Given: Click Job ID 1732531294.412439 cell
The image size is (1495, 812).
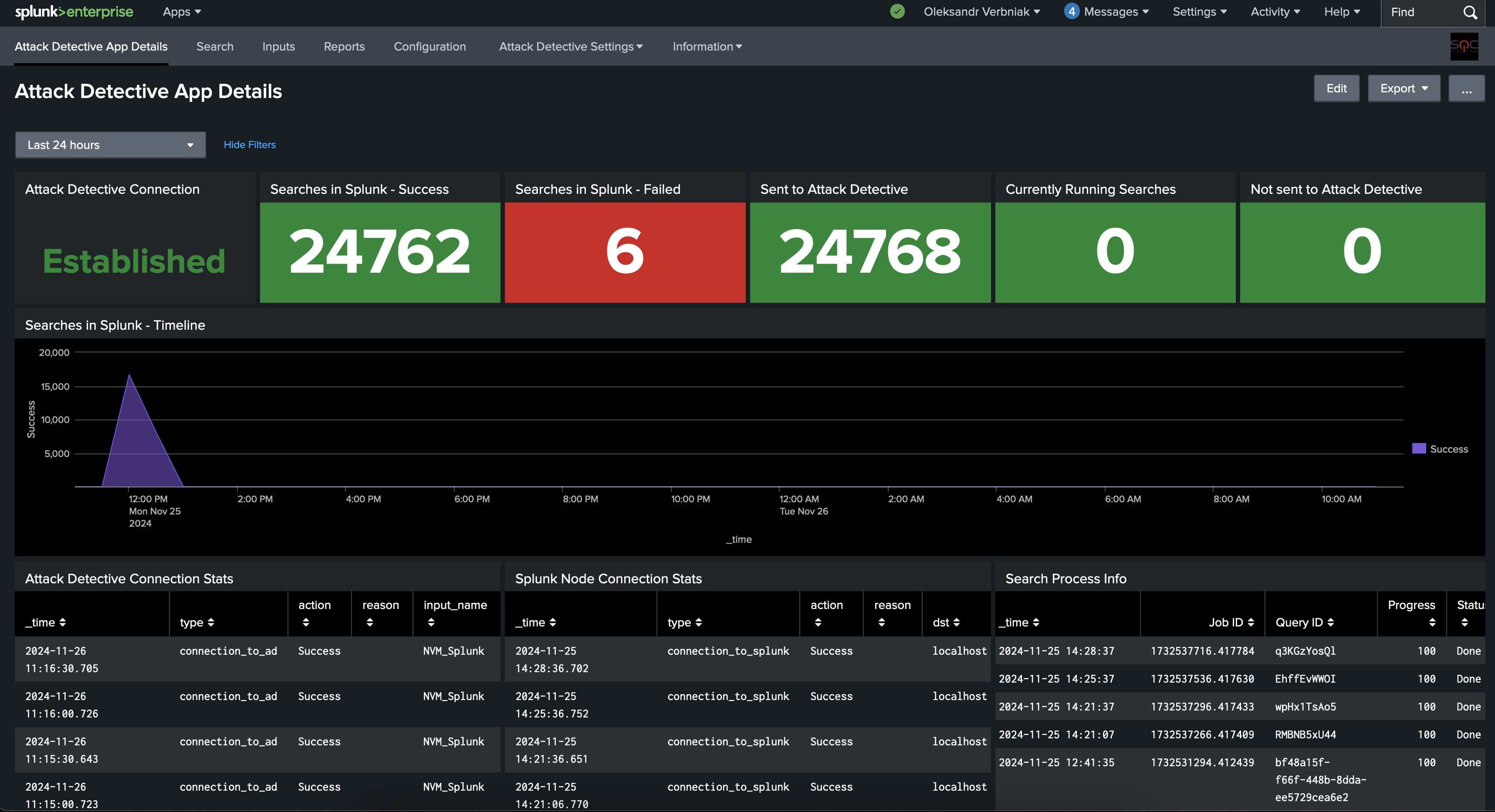Looking at the screenshot, I should click(x=1202, y=762).
